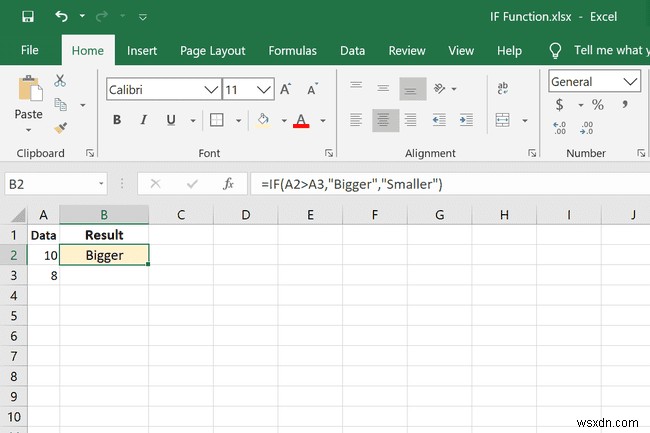The image size is (650, 433).
Task: Click inside the formula bar IF formula
Action: click(x=352, y=184)
